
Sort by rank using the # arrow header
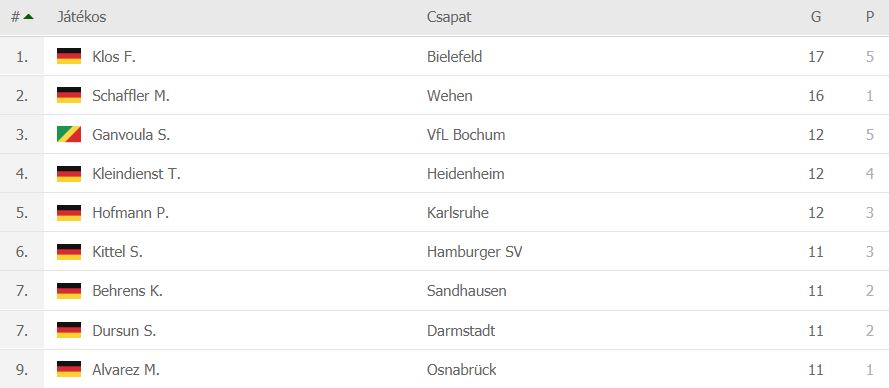coord(22,17)
